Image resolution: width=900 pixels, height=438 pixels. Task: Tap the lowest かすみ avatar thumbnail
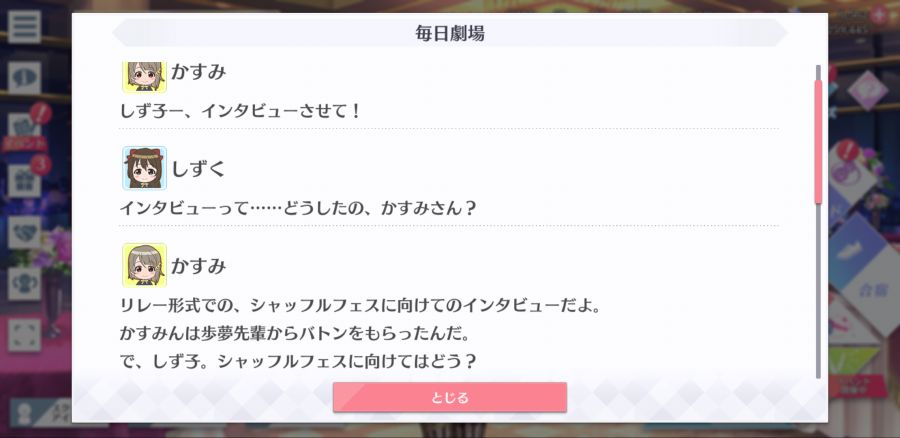pyautogui.click(x=145, y=265)
